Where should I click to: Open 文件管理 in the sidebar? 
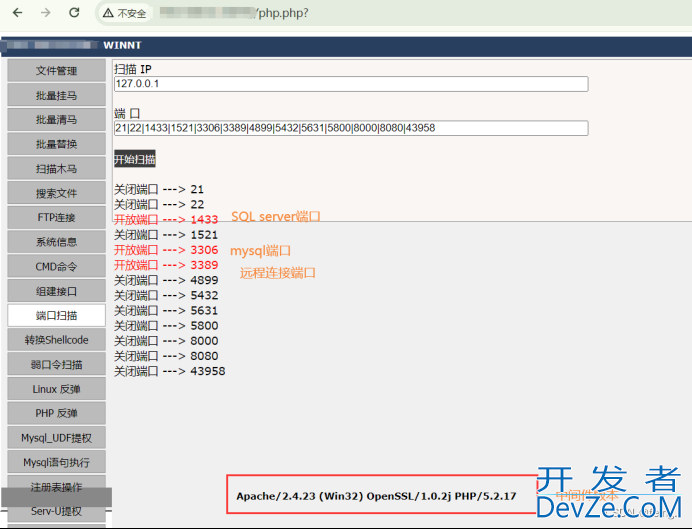coord(56,71)
